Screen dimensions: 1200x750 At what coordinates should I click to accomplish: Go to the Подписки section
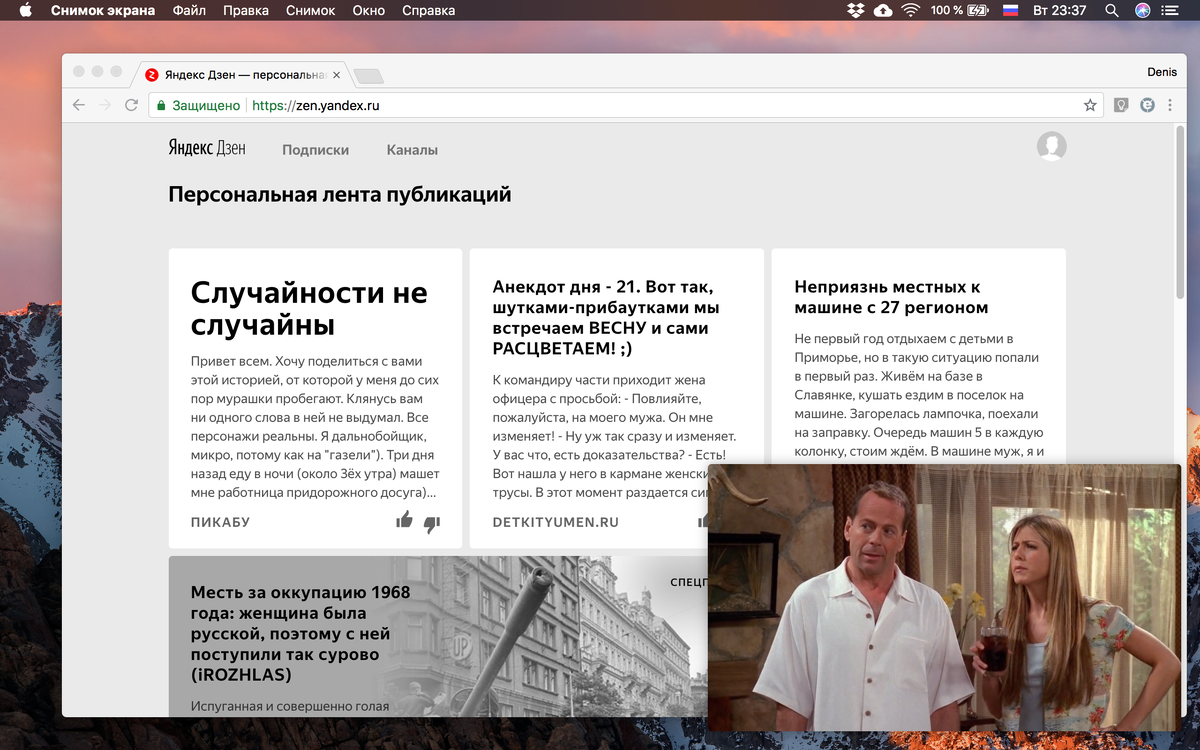[x=315, y=150]
